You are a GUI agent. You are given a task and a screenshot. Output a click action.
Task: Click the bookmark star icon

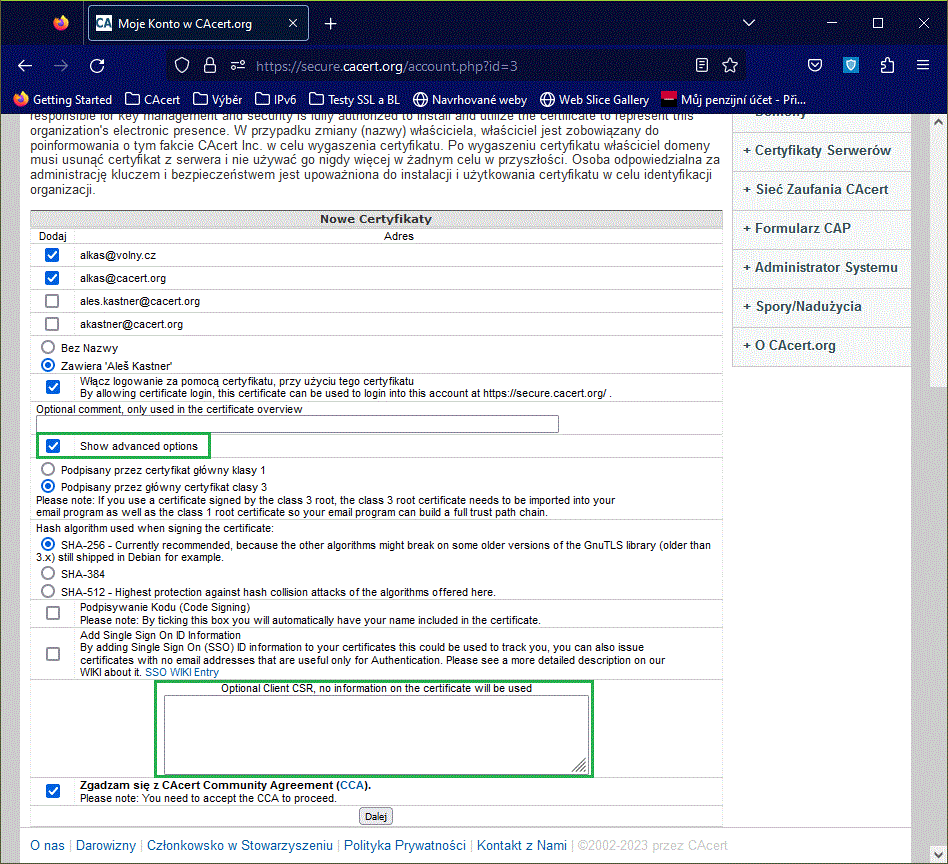click(x=730, y=66)
